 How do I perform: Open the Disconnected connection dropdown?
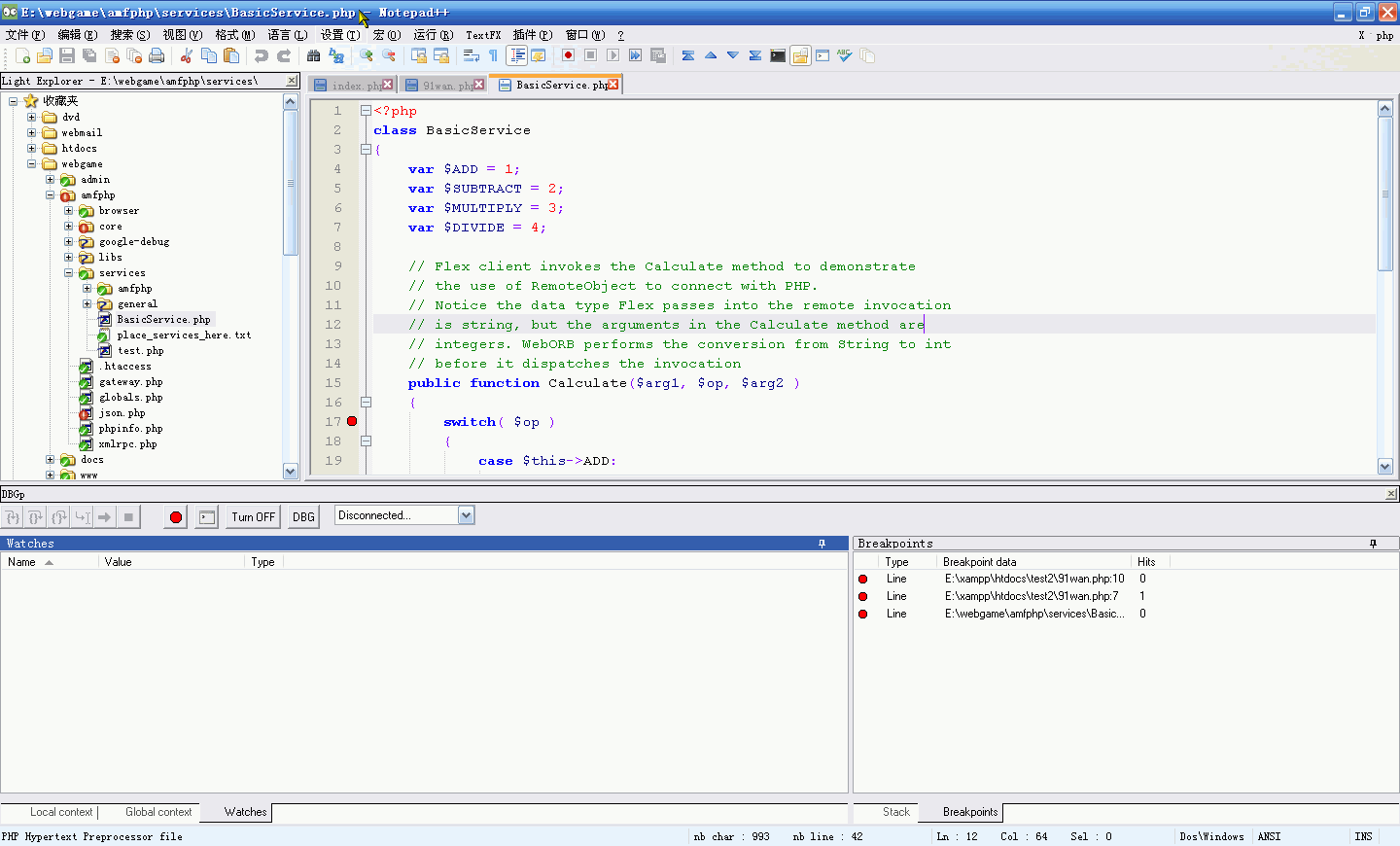[x=466, y=515]
